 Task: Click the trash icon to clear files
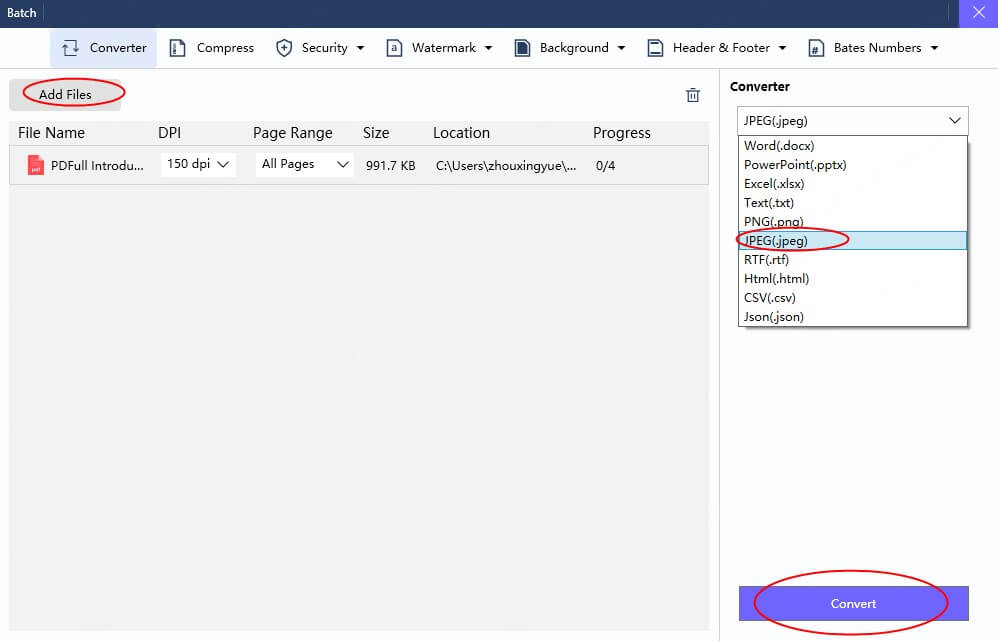click(693, 95)
